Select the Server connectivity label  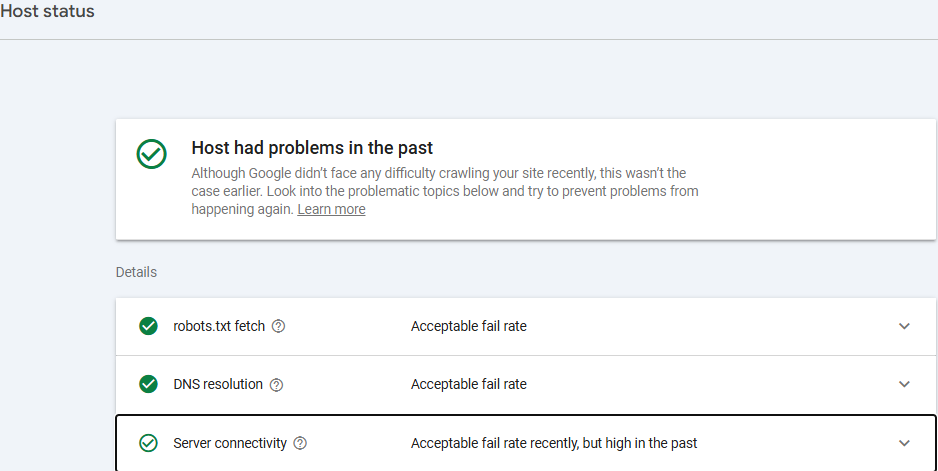[230, 443]
